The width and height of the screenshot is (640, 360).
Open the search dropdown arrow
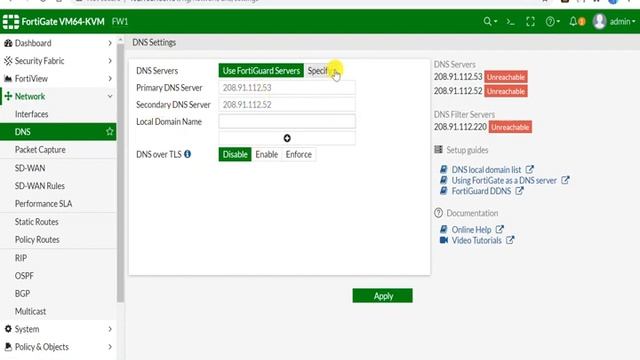[x=496, y=22]
